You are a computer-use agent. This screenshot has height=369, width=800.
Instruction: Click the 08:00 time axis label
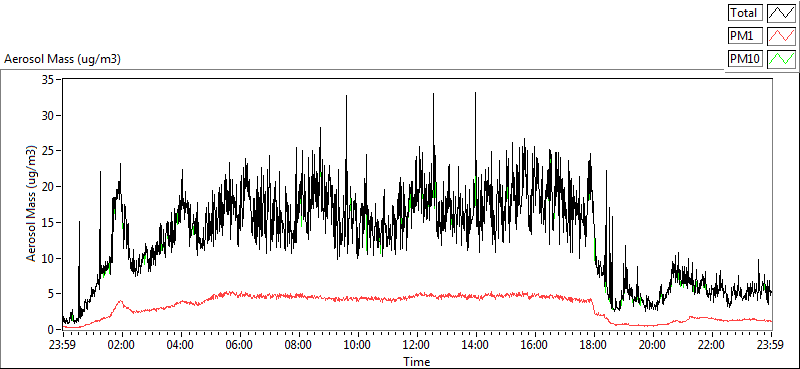(298, 345)
